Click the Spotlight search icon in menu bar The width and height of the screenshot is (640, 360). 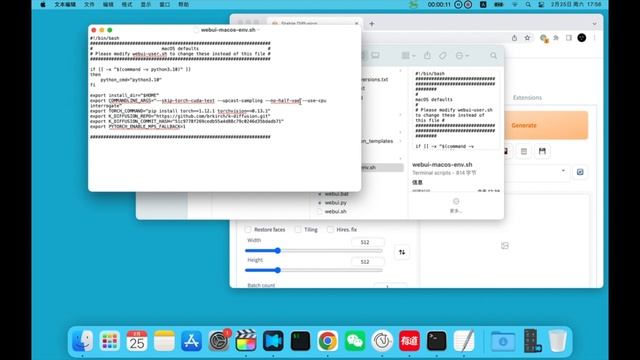528,4
